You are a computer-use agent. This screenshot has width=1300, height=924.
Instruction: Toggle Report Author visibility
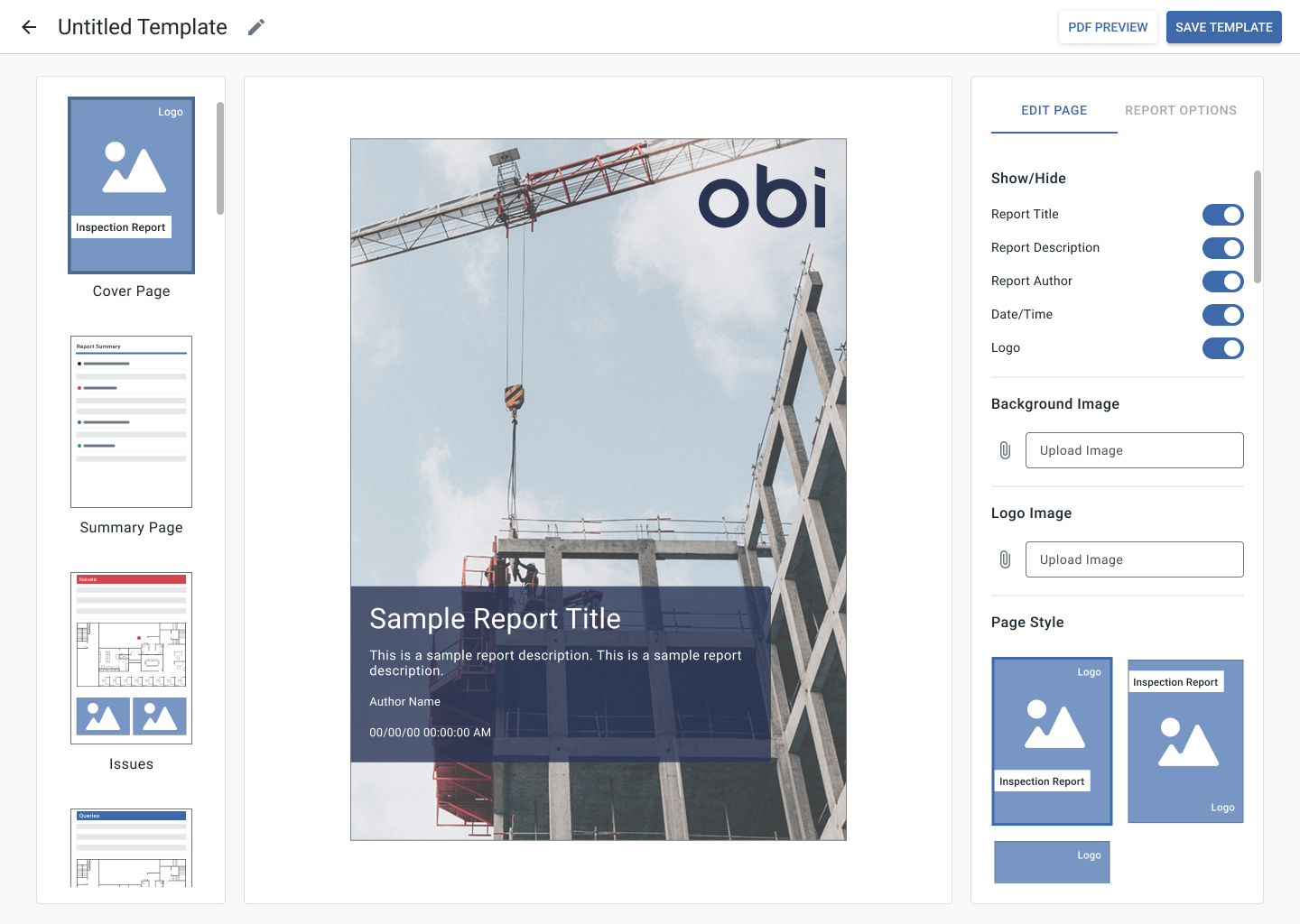[1222, 282]
